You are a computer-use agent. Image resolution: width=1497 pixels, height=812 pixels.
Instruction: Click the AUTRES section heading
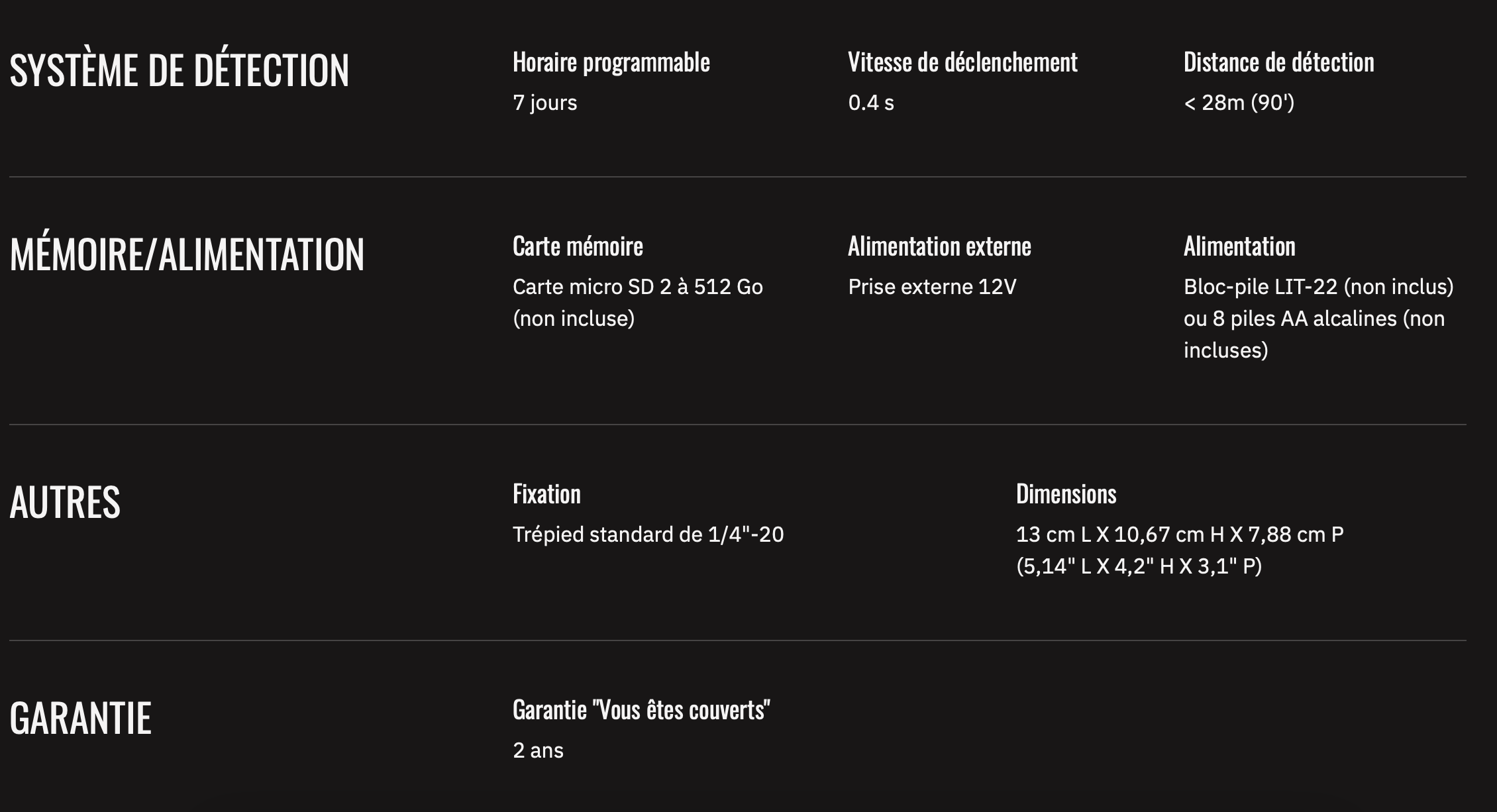click(x=65, y=502)
